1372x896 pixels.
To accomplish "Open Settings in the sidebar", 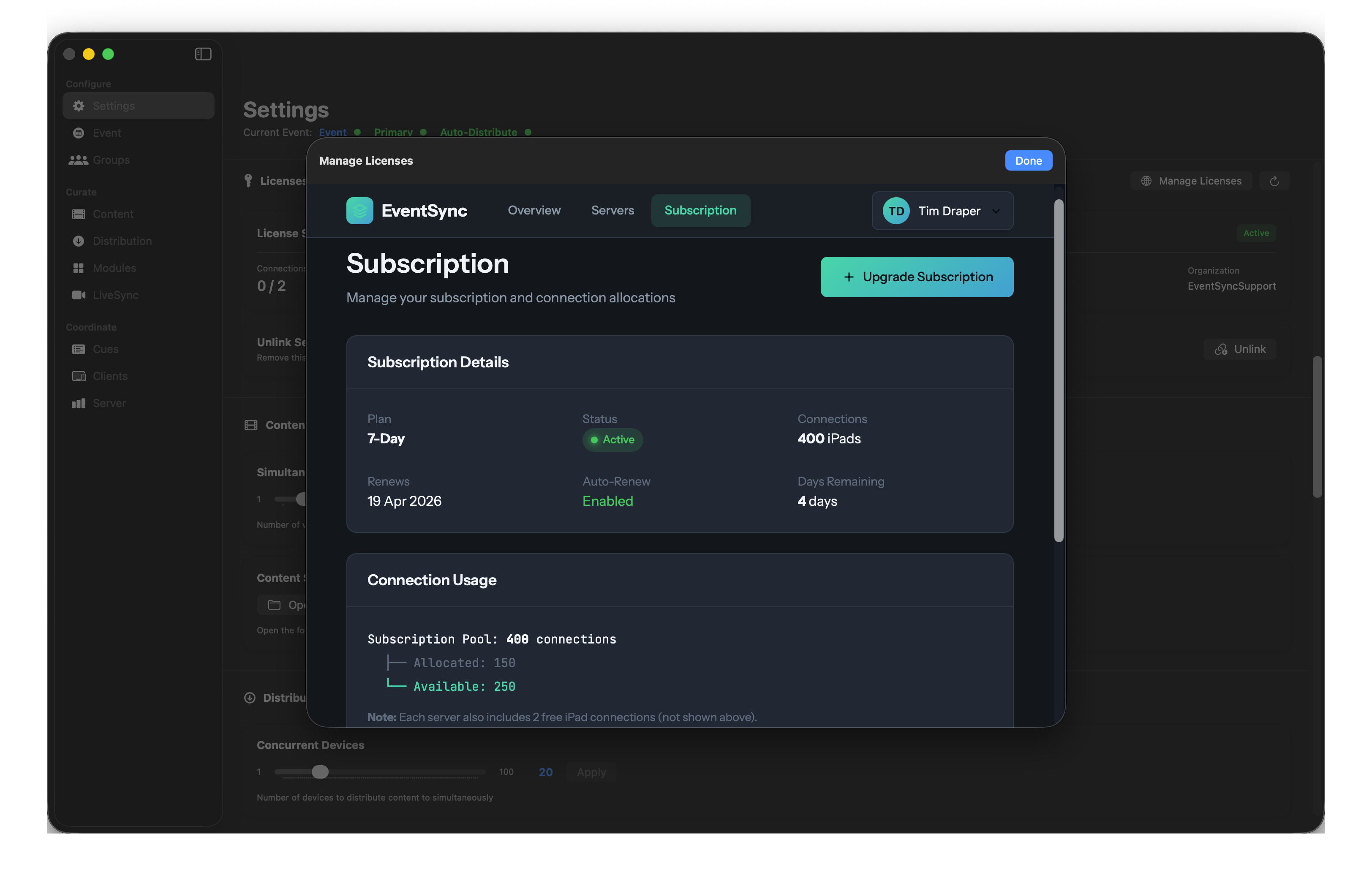I will tap(139, 106).
